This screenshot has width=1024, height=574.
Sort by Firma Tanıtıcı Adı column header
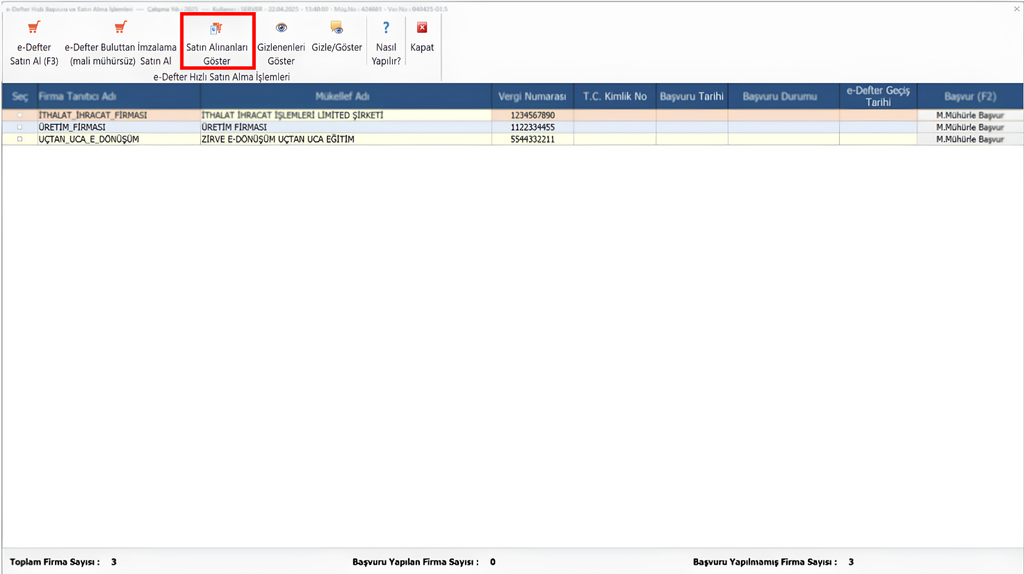point(119,96)
